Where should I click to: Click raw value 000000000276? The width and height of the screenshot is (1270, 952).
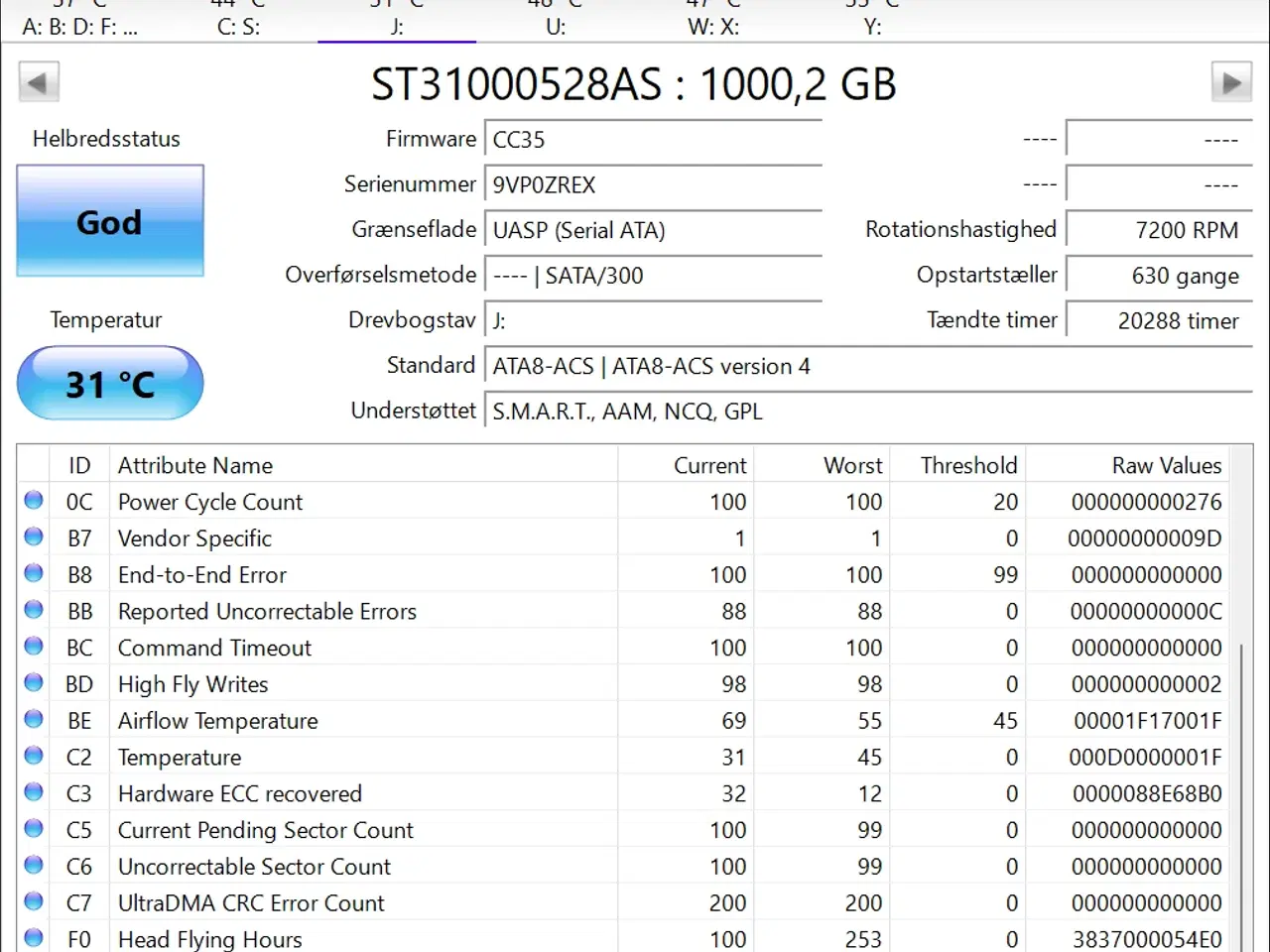tap(1147, 502)
